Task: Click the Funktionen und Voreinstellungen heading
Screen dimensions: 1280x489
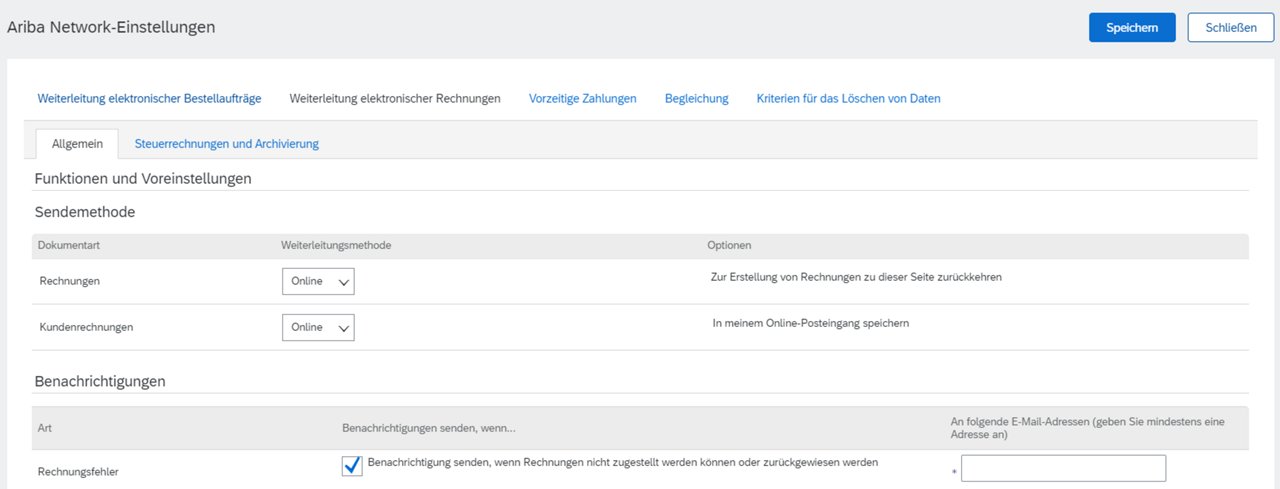Action: point(143,179)
